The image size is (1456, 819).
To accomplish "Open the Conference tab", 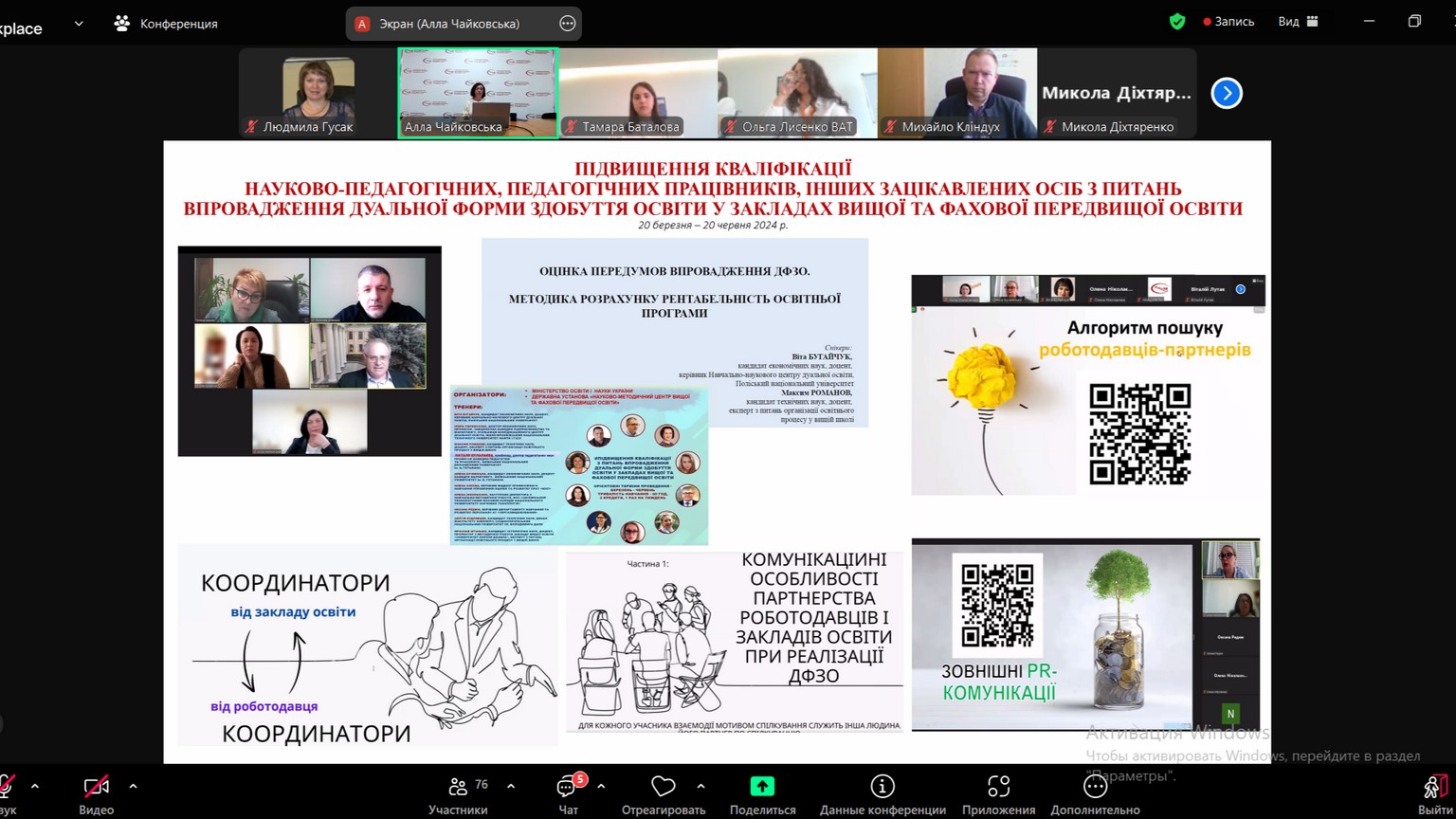I will 166,24.
